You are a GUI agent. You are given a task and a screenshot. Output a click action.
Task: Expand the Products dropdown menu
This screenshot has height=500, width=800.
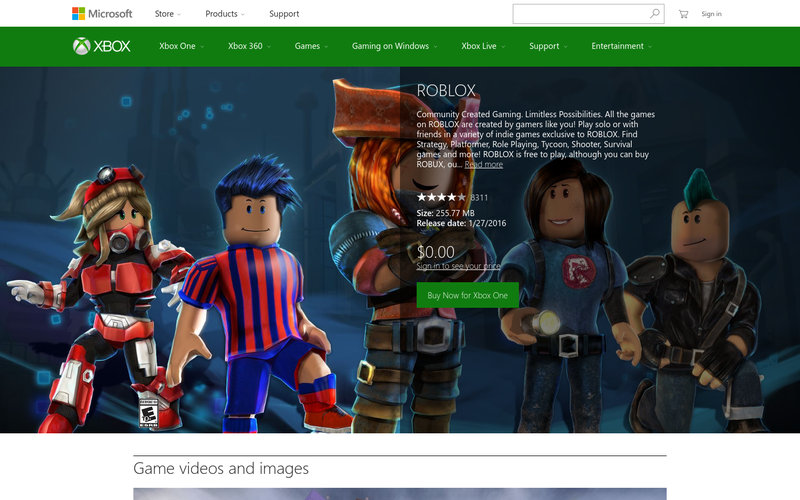coord(225,14)
